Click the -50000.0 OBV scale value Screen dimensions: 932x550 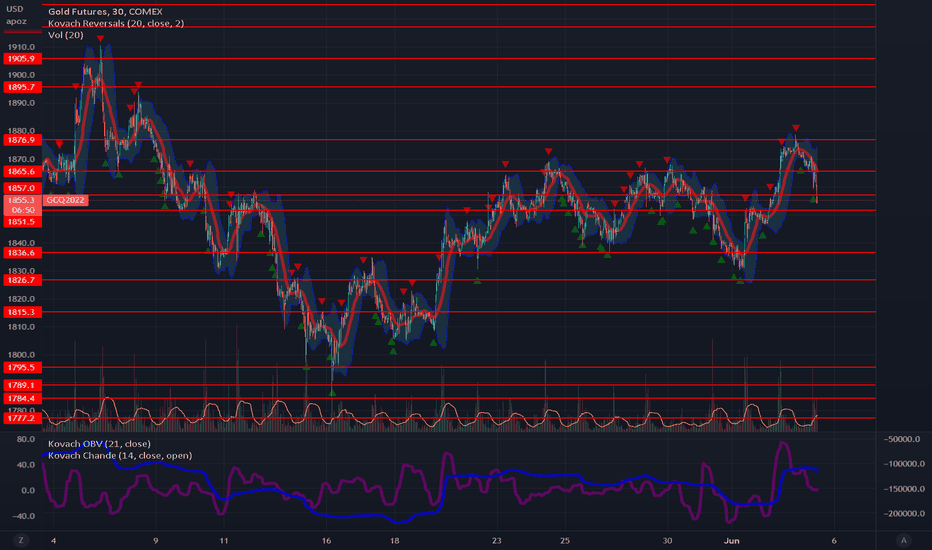(x=903, y=439)
